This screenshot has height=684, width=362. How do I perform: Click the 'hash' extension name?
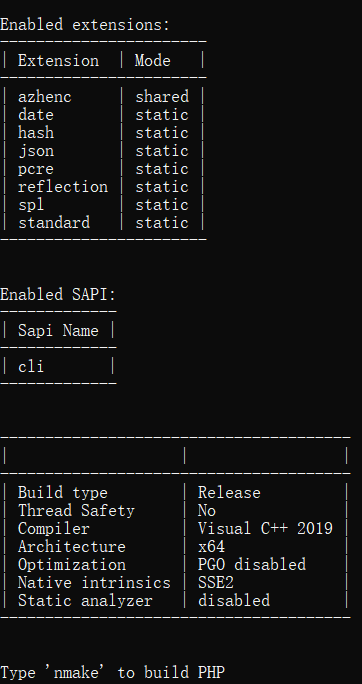coord(36,133)
